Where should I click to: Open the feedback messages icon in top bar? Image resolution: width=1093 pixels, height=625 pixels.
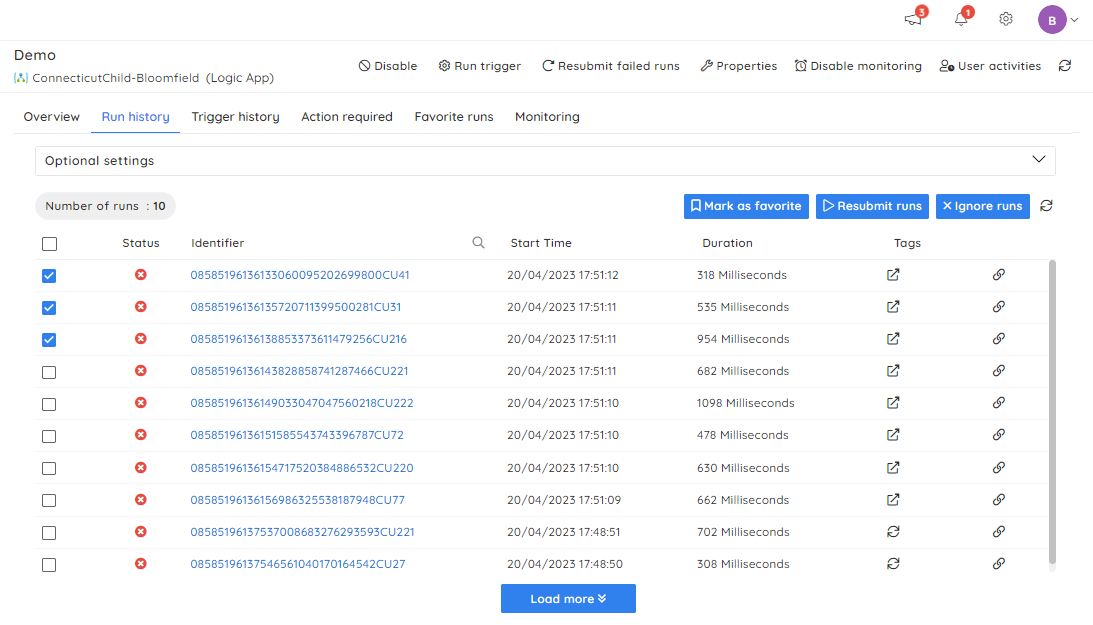click(912, 19)
